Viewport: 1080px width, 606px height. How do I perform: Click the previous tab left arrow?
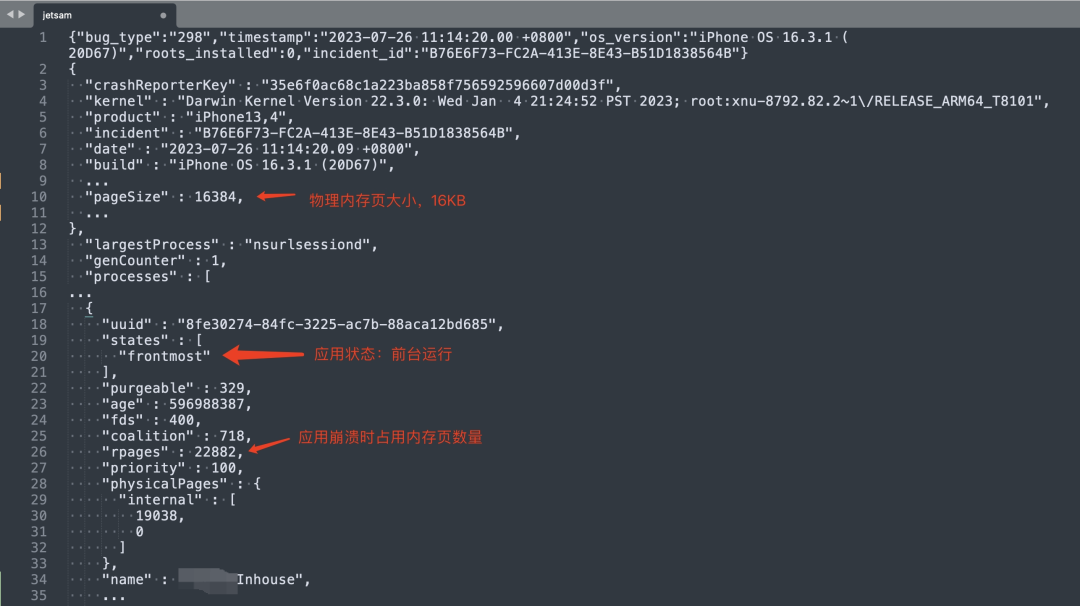tap(10, 14)
